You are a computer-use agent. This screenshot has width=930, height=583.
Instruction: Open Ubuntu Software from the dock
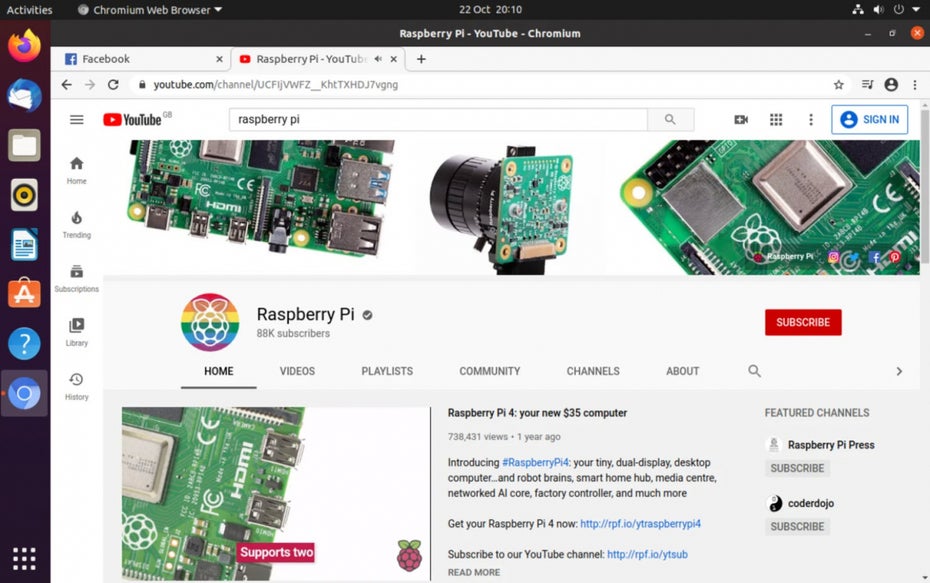24,294
